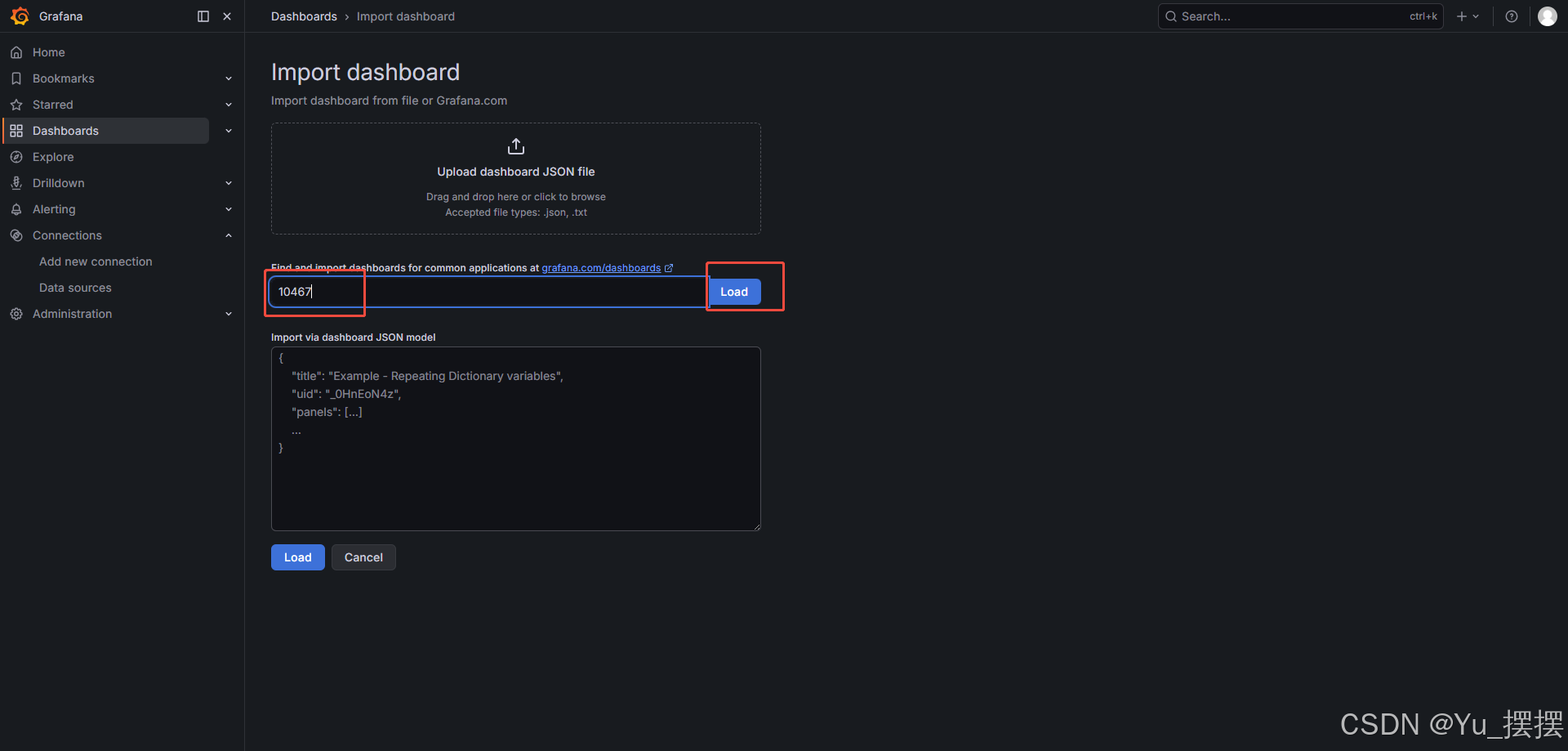
Task: Expand the Drilldown section chevron
Action: tap(229, 183)
